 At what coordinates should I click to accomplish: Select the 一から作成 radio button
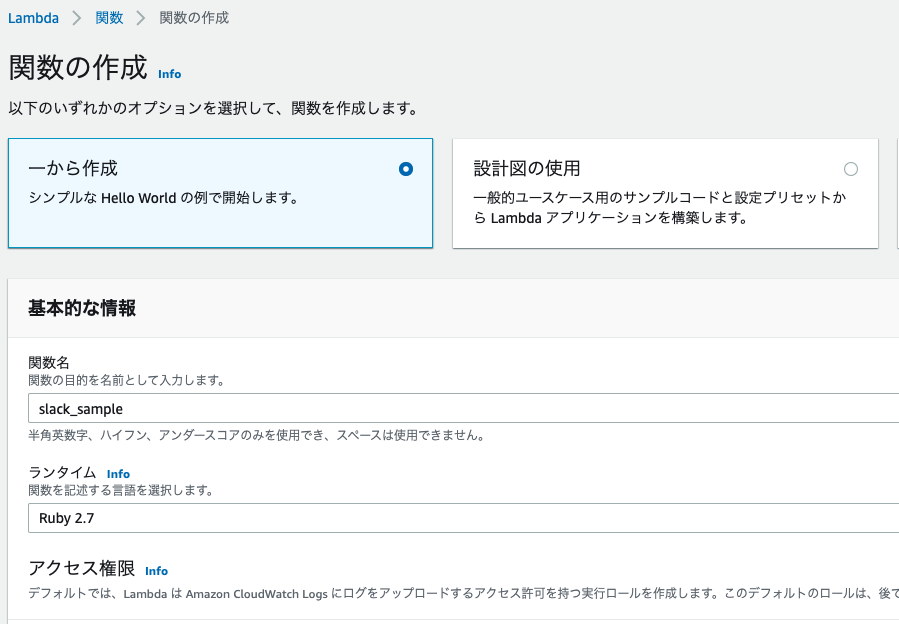click(405, 169)
